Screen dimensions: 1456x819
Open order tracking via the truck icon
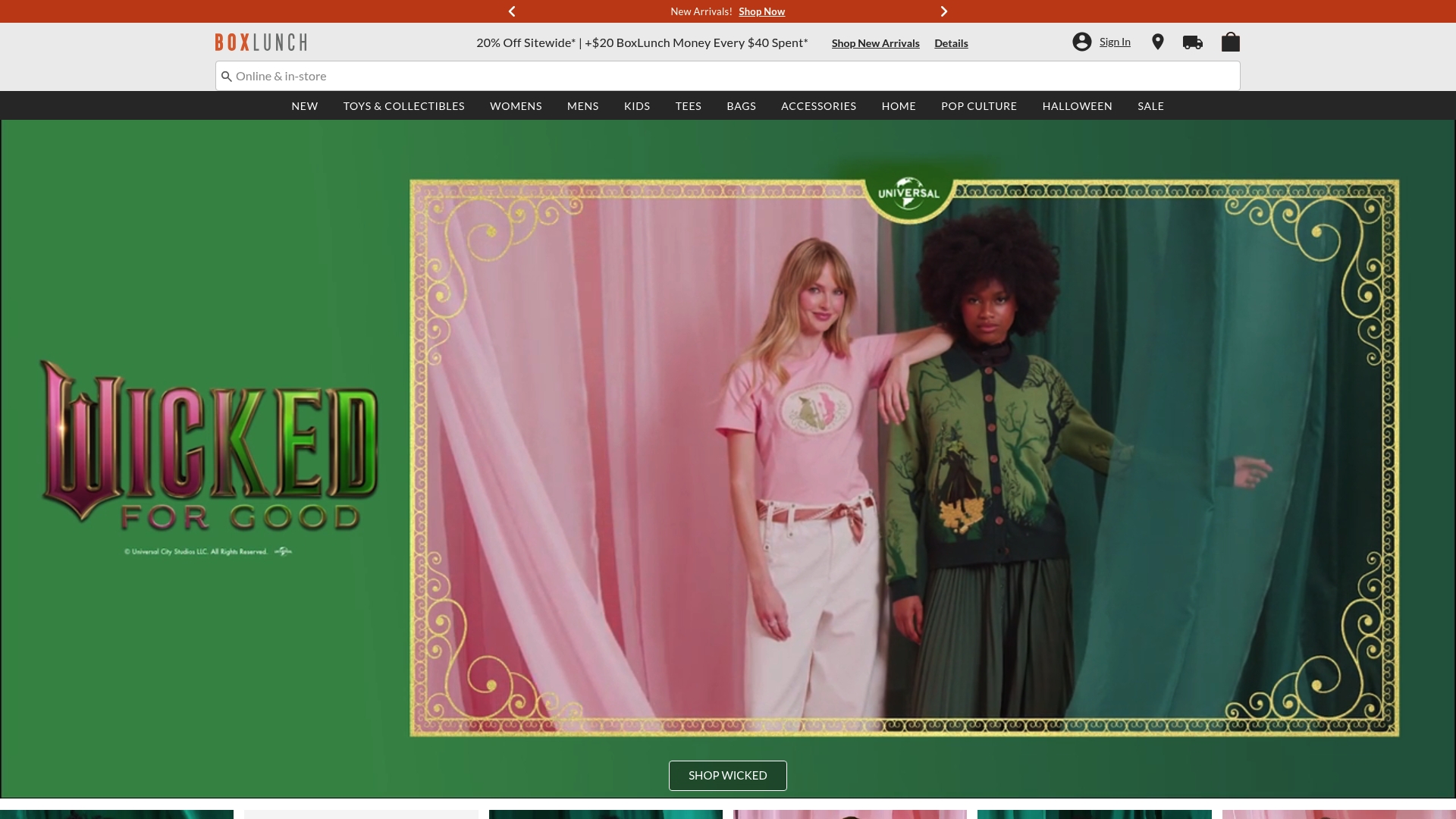pos(1193,42)
